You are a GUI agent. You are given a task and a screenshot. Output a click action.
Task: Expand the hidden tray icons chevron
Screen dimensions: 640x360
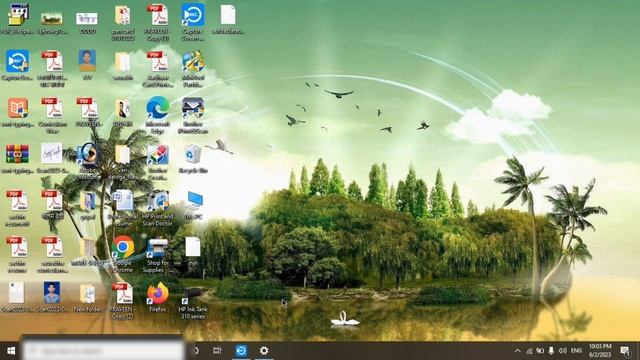(x=518, y=351)
